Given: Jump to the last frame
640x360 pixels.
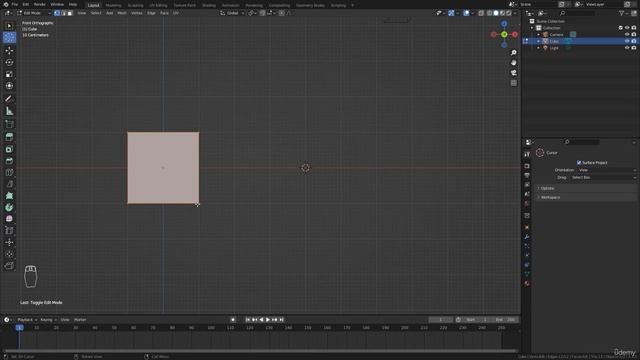Looking at the screenshot, I should point(281,320).
